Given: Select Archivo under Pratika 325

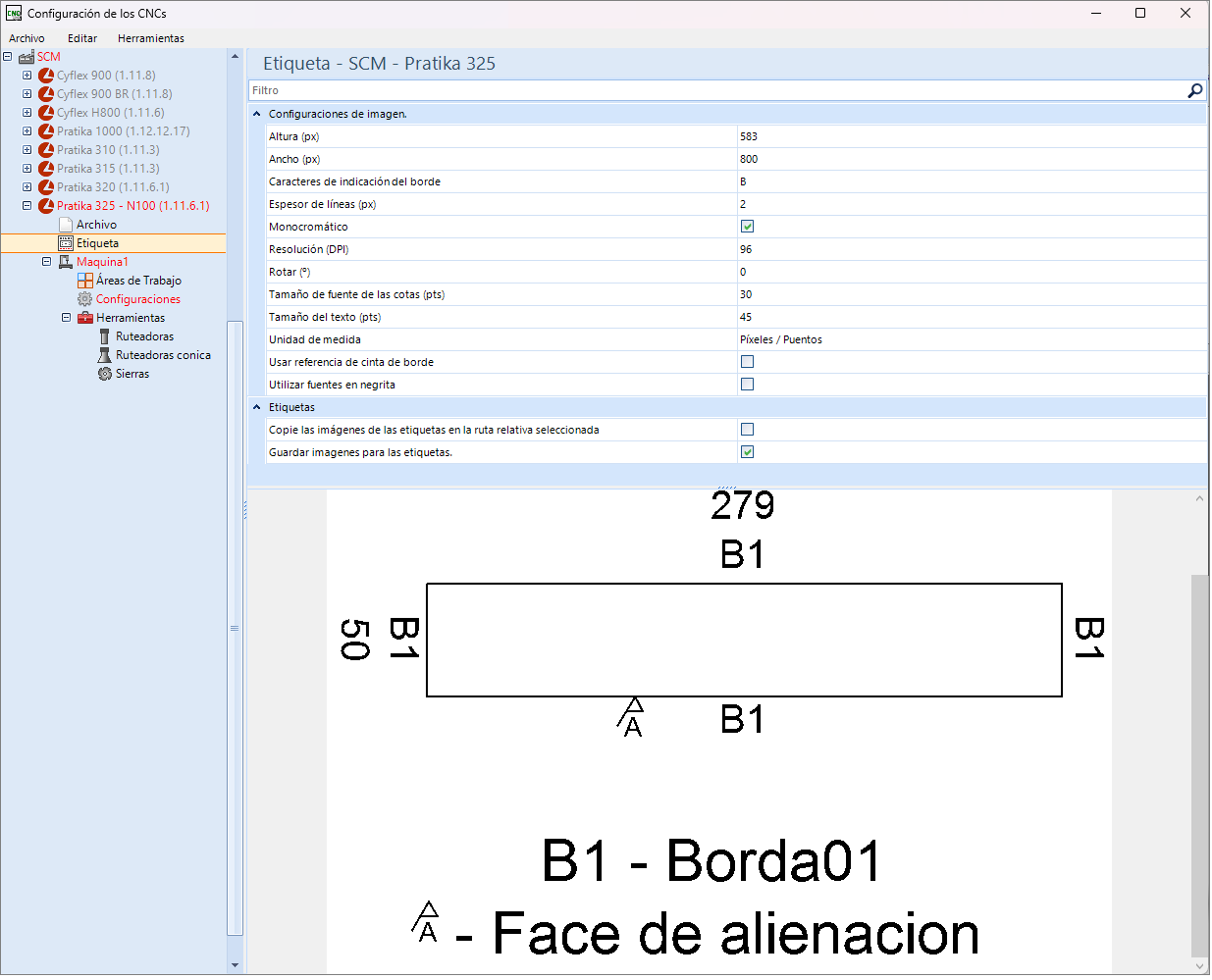Looking at the screenshot, I should click(x=96, y=225).
